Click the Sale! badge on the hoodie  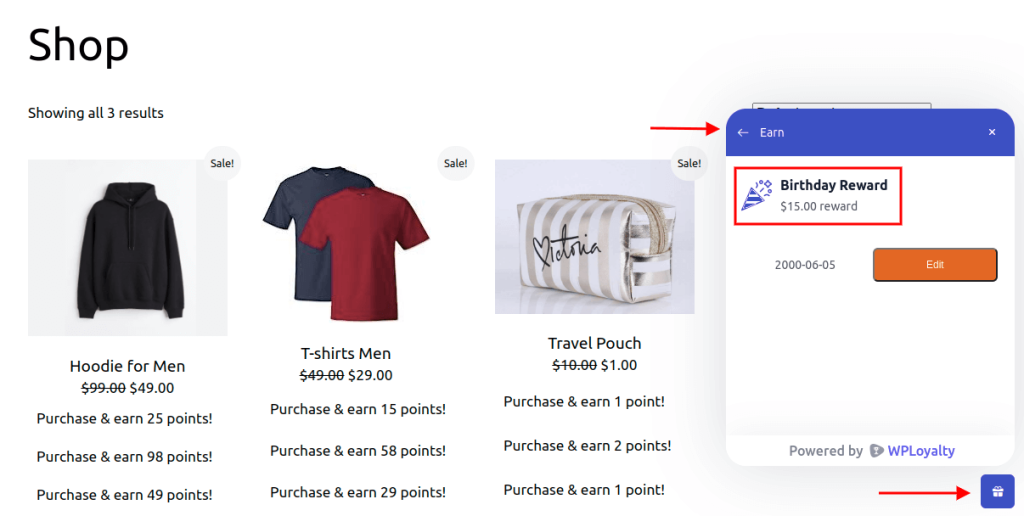[x=222, y=163]
